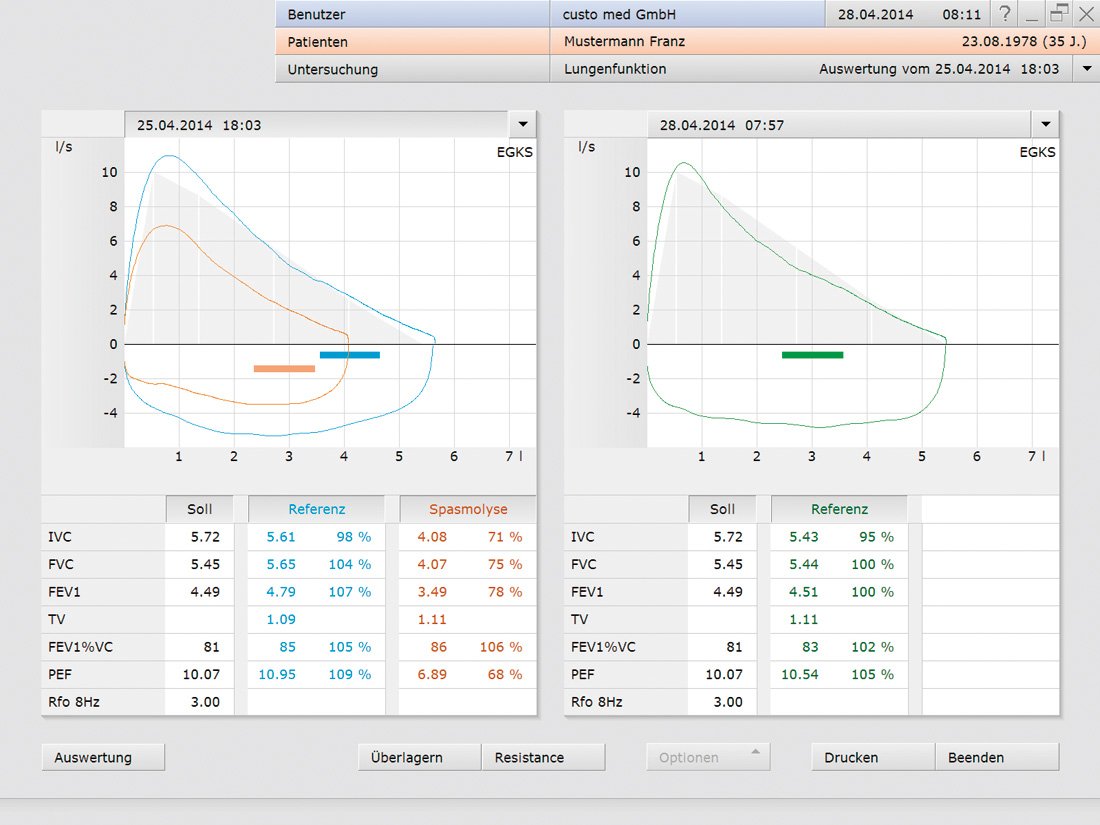Click the Auswertung button

point(103,757)
